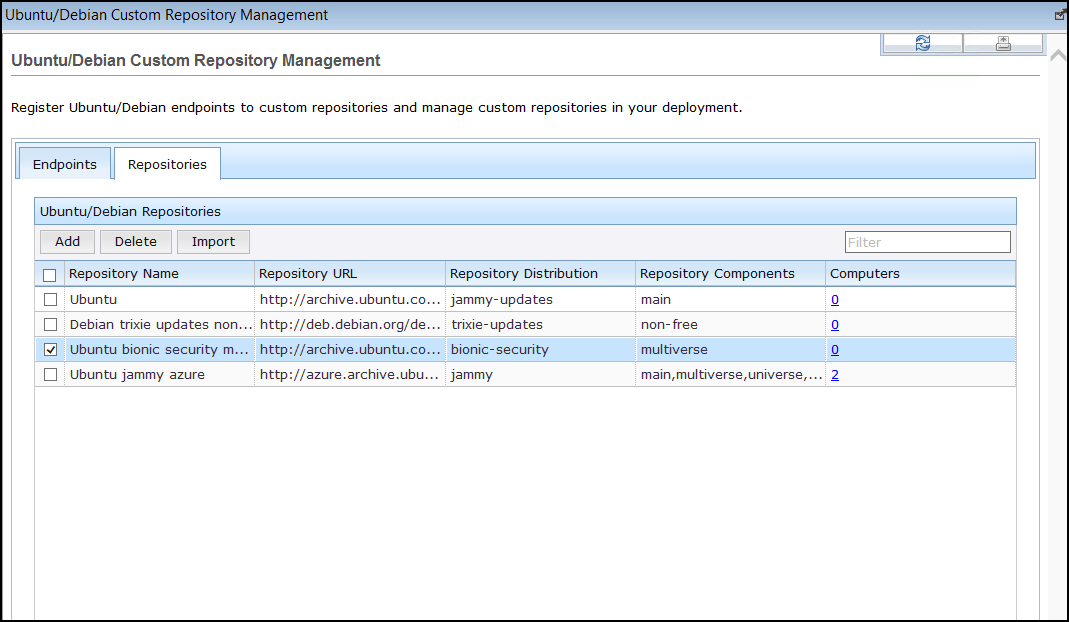1069x622 pixels.
Task: Open the Computers link '2' for Ubuntu jammy azure
Action: click(x=834, y=374)
